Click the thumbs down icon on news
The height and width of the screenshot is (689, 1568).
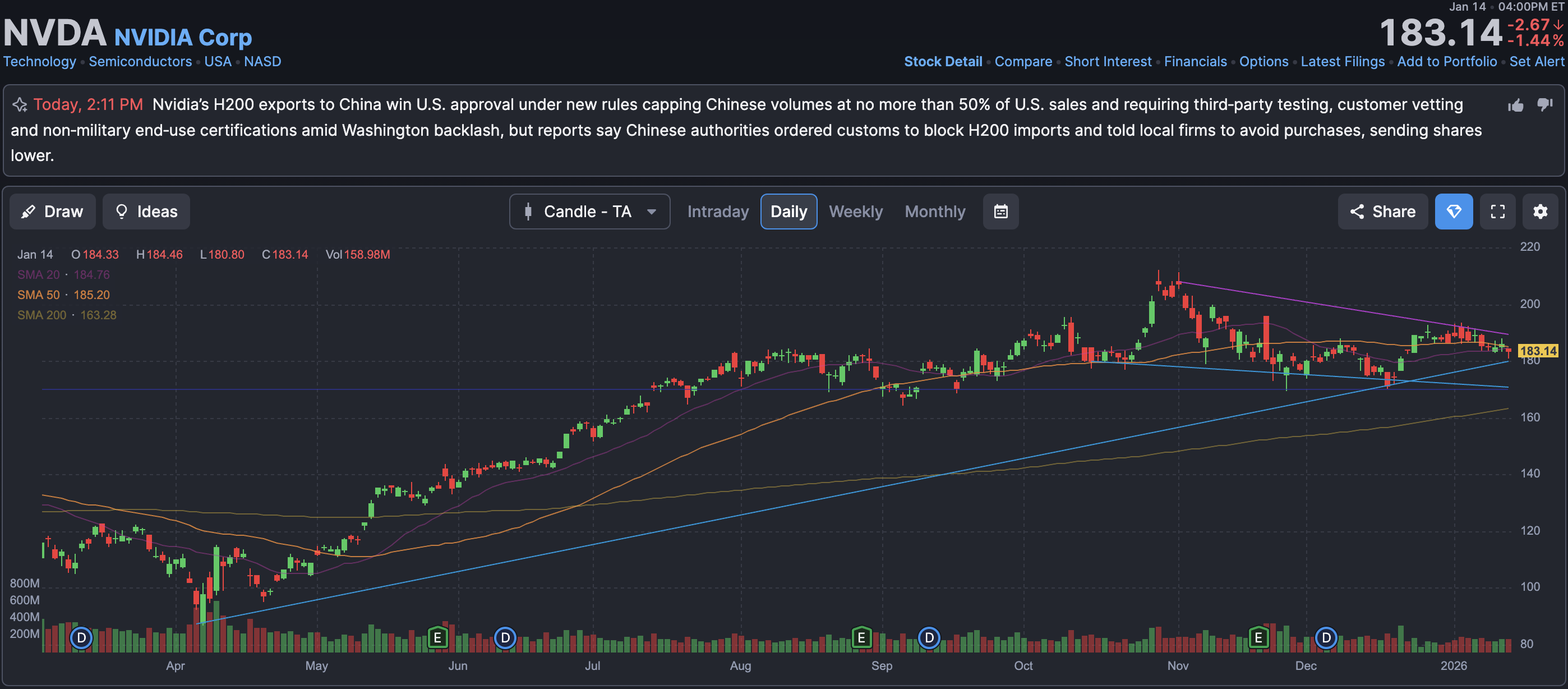(1545, 104)
